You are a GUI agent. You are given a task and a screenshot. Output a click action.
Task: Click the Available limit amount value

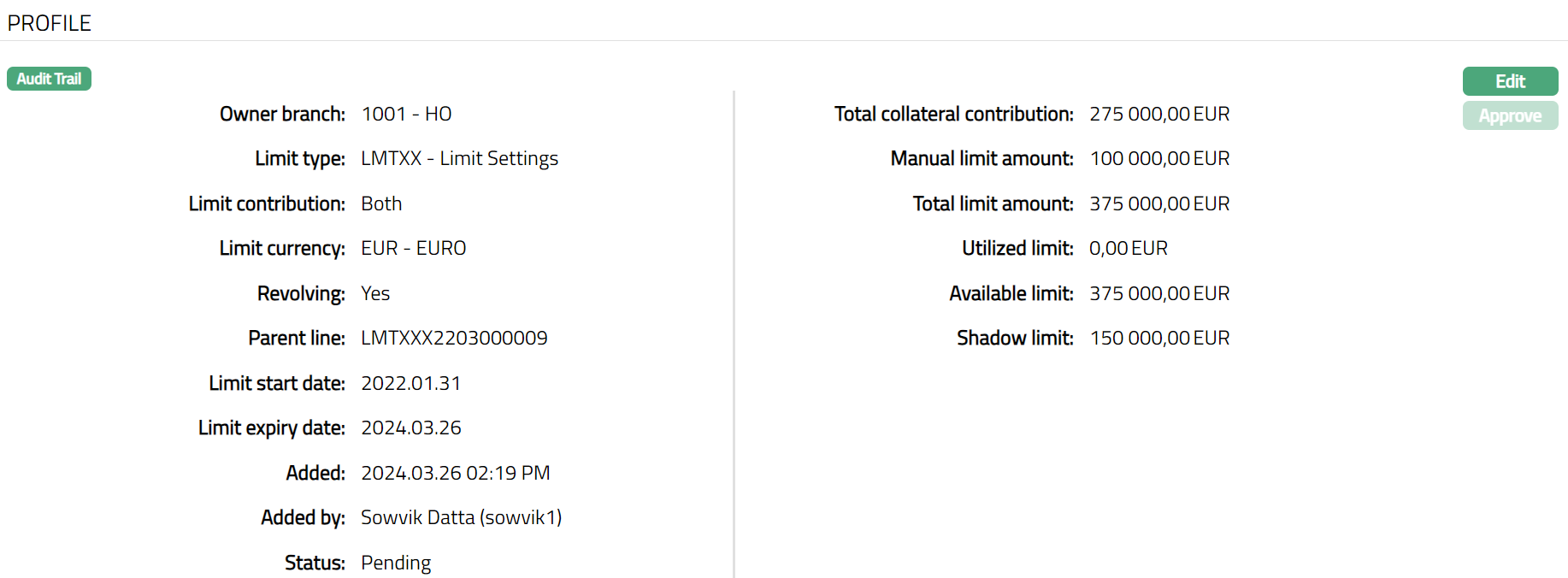(1158, 293)
